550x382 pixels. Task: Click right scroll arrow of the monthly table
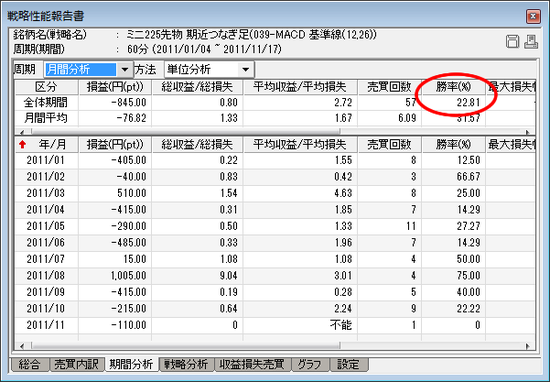[x=528, y=346]
